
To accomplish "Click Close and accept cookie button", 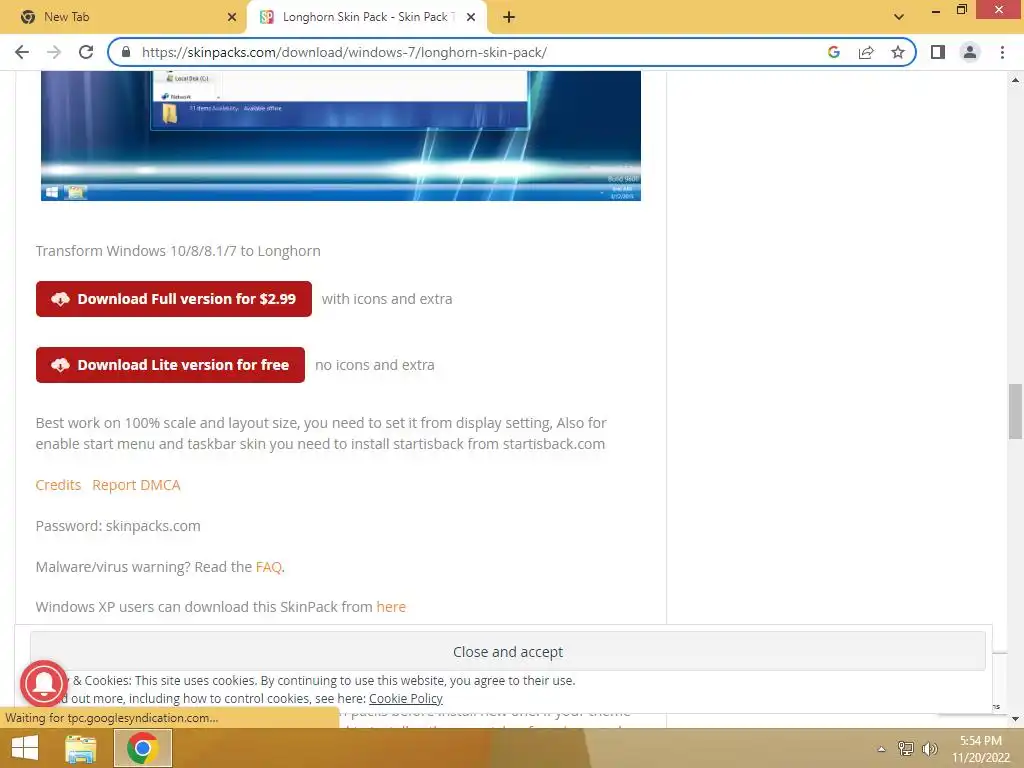I will [x=508, y=652].
